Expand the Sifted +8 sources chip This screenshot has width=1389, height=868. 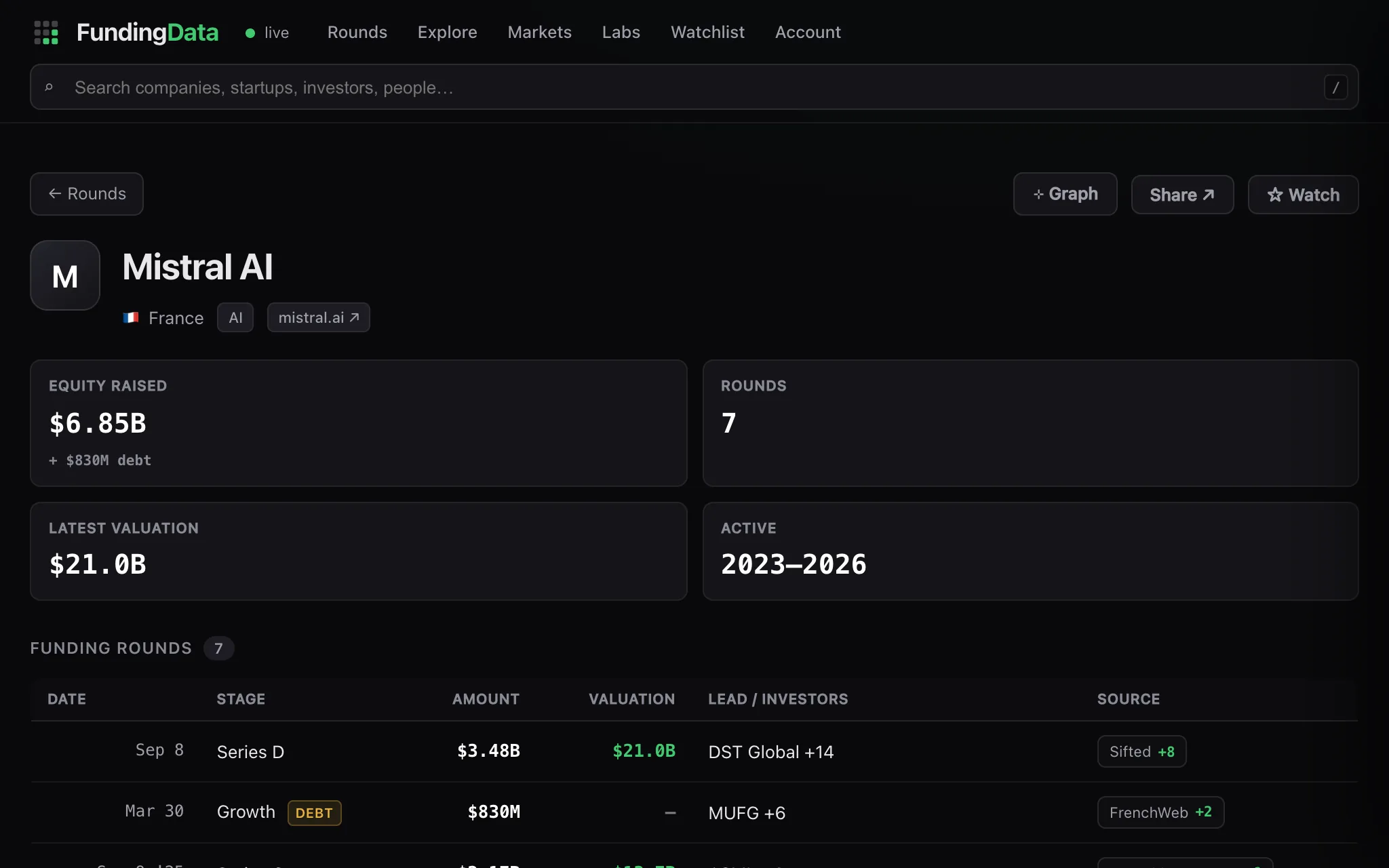[x=1141, y=751]
